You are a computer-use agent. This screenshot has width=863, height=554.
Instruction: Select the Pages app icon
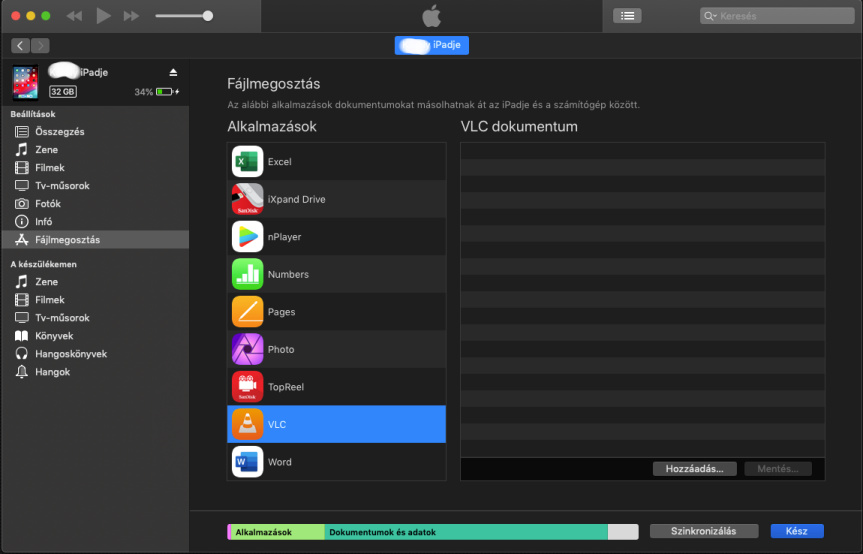[247, 311]
